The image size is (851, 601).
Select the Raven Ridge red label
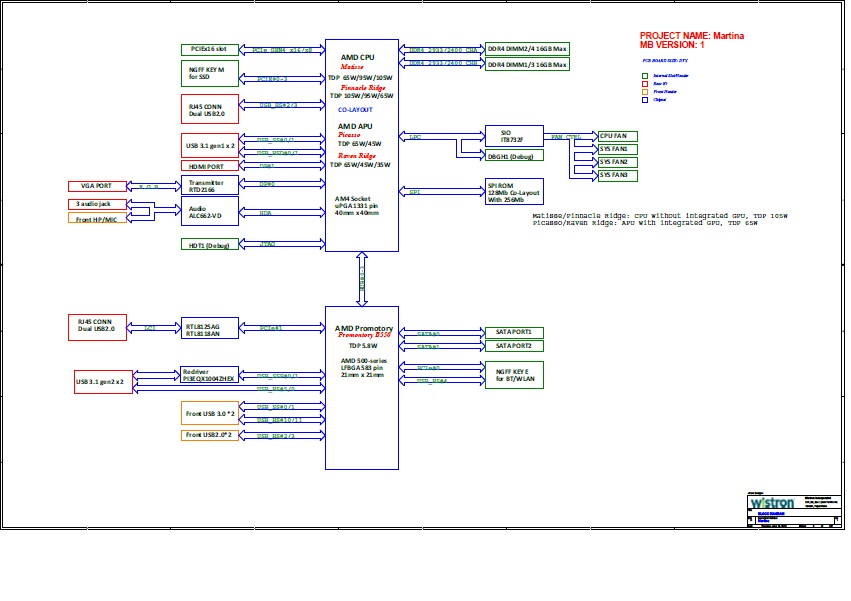(357, 156)
